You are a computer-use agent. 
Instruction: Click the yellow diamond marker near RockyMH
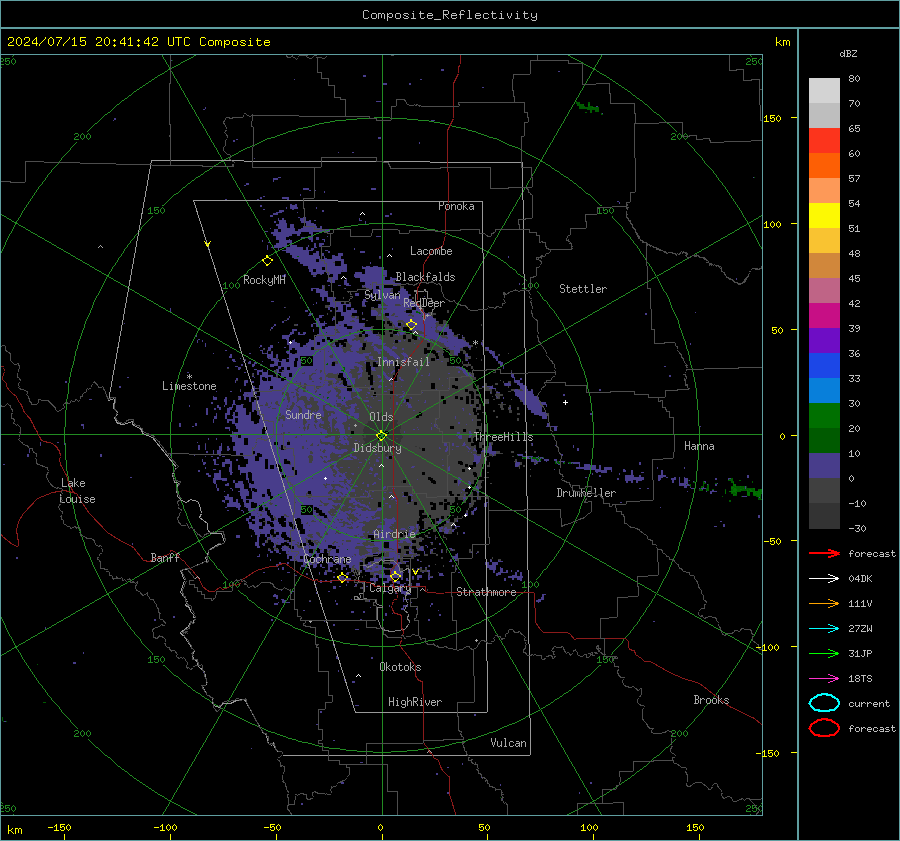click(267, 261)
